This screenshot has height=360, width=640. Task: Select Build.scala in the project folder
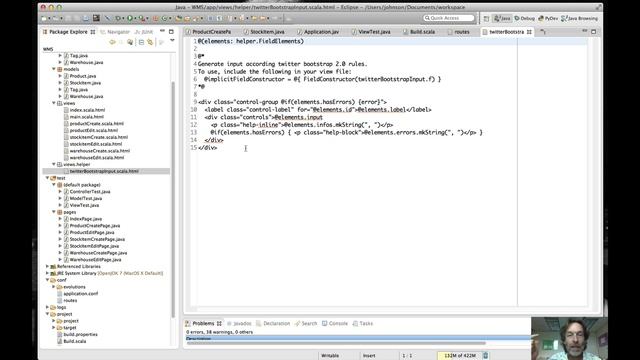coord(74,342)
